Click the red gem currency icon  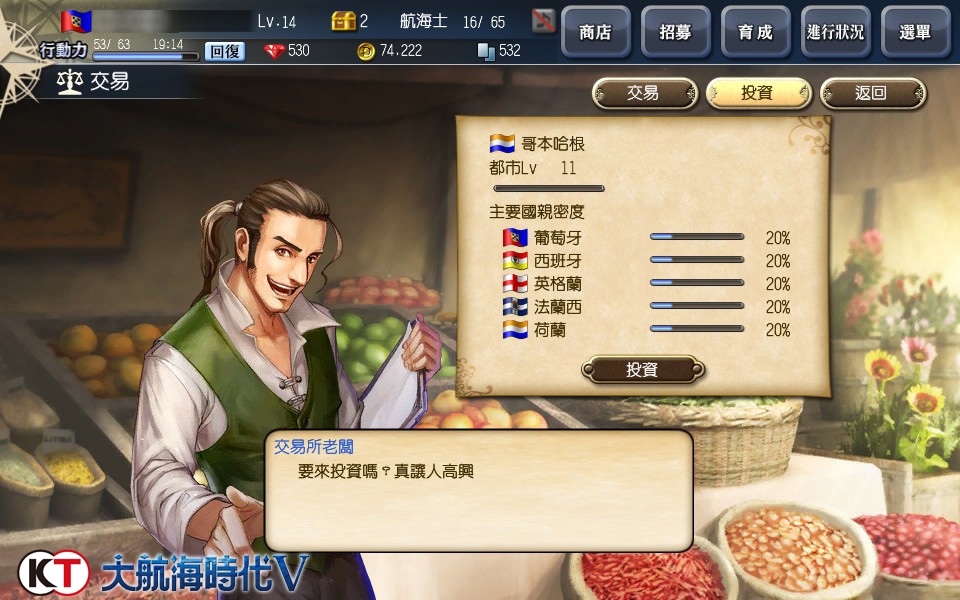coord(274,51)
